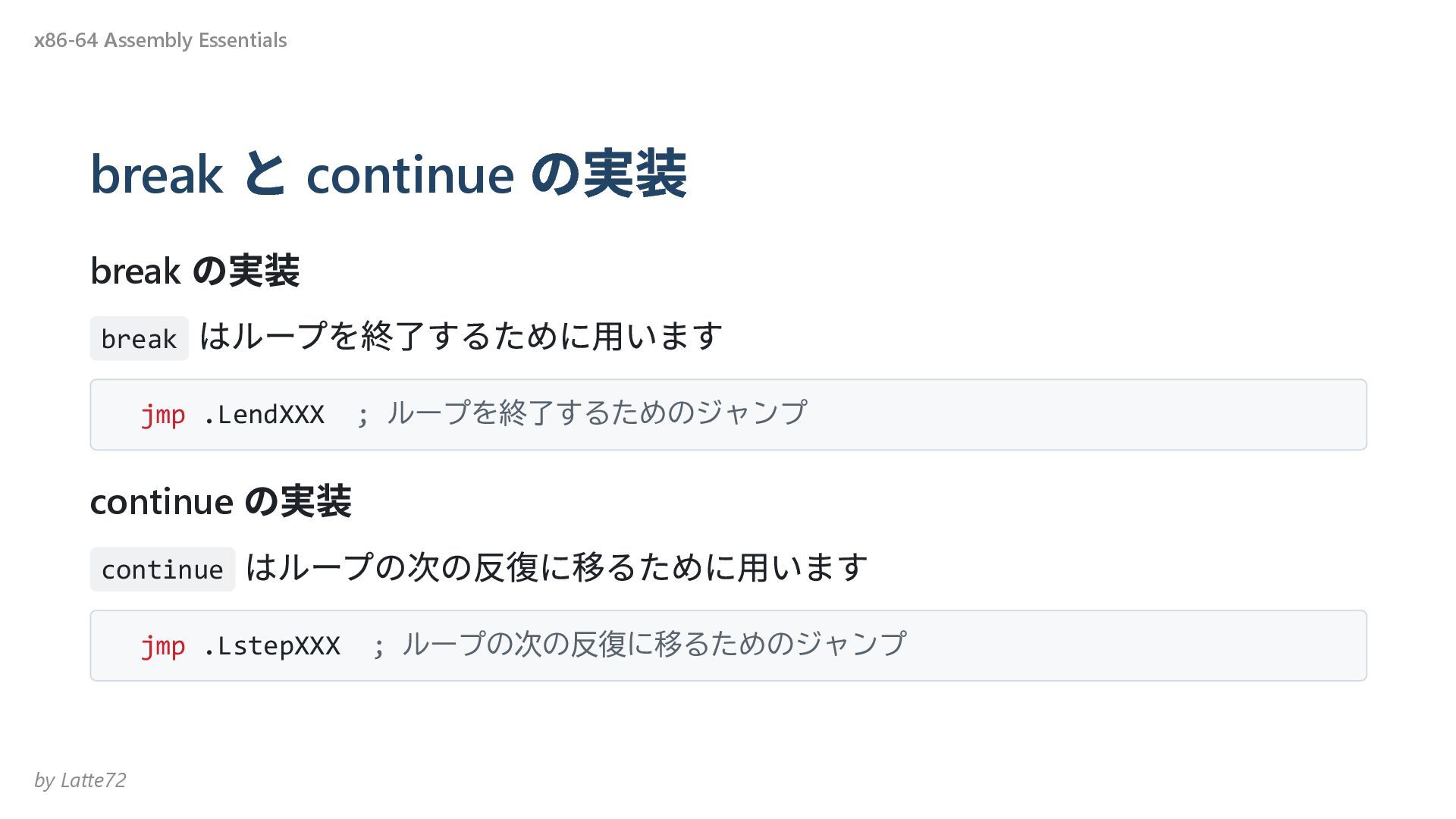This screenshot has height=819, width=1456.
Task: Click the inline 'continue' code badge
Action: point(162,569)
